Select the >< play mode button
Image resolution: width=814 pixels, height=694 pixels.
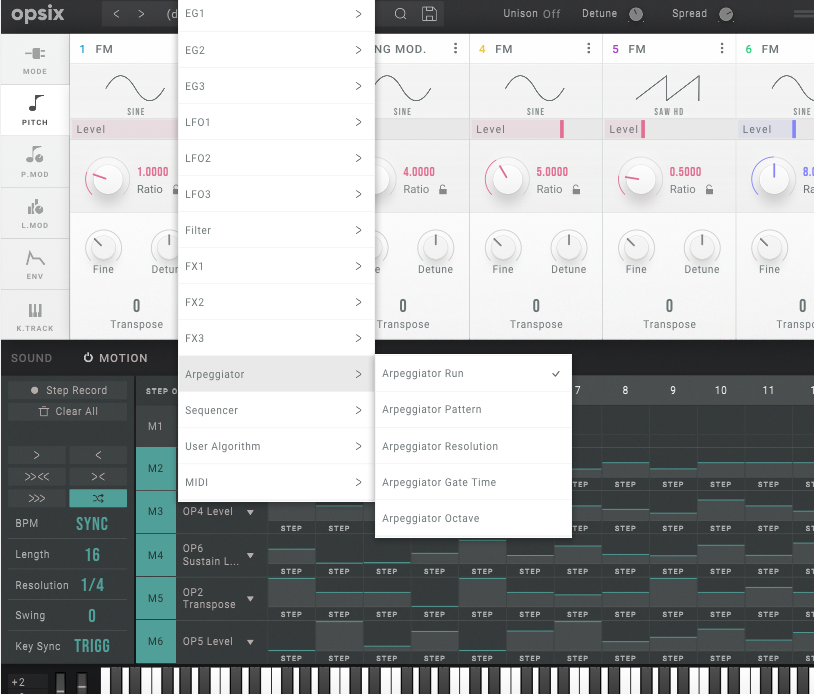point(98,477)
